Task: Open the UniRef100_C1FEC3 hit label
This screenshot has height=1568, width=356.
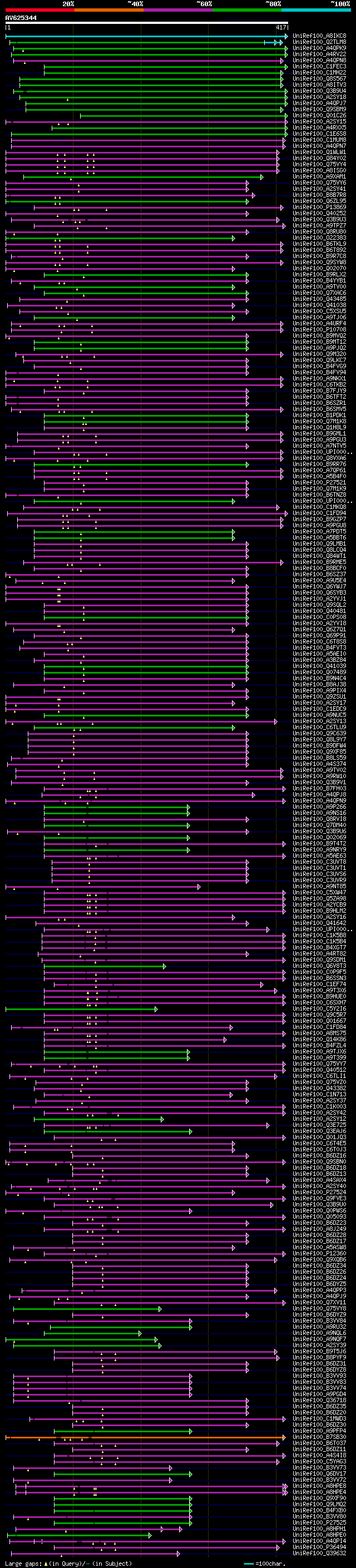Action: [319, 66]
